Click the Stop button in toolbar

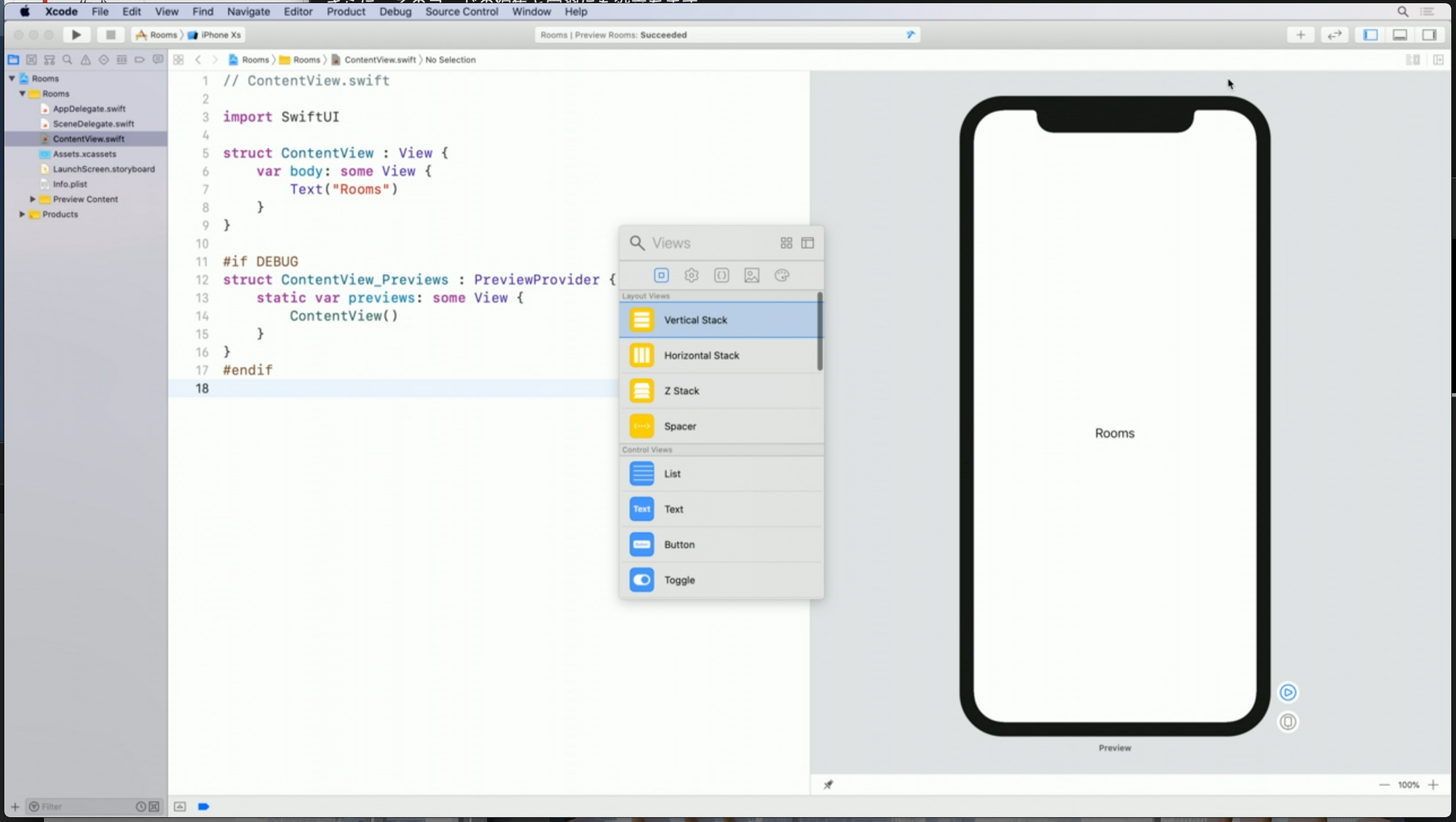tap(111, 35)
